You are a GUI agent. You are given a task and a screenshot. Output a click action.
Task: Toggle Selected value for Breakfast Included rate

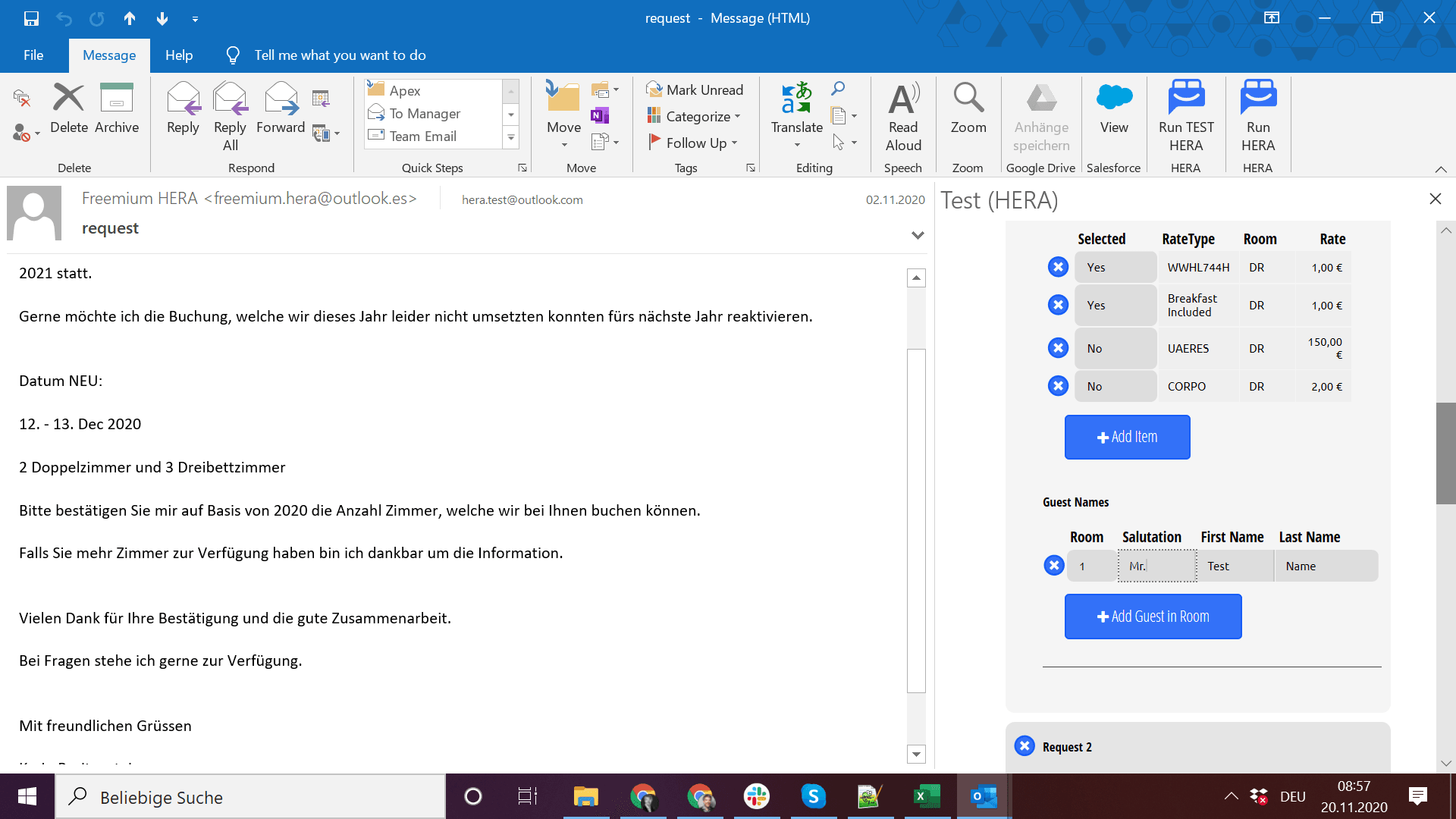[x=1115, y=306]
